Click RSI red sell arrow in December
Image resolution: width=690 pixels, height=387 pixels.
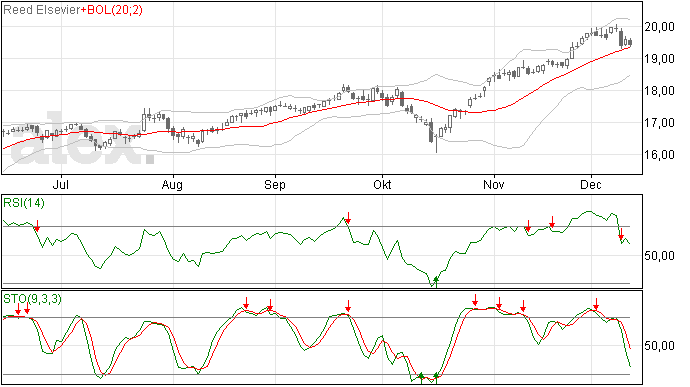pyautogui.click(x=621, y=234)
